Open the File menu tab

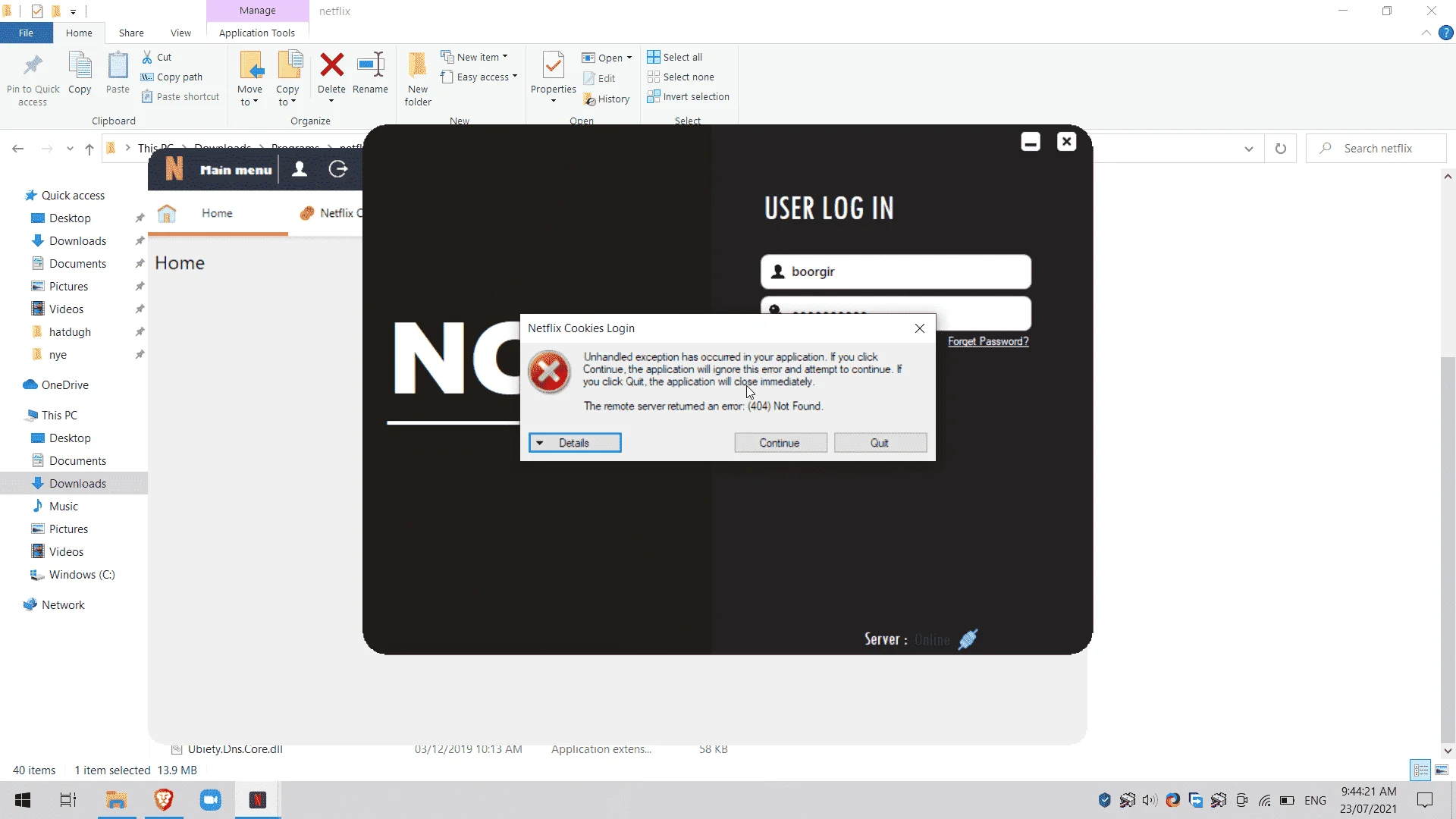click(x=26, y=33)
